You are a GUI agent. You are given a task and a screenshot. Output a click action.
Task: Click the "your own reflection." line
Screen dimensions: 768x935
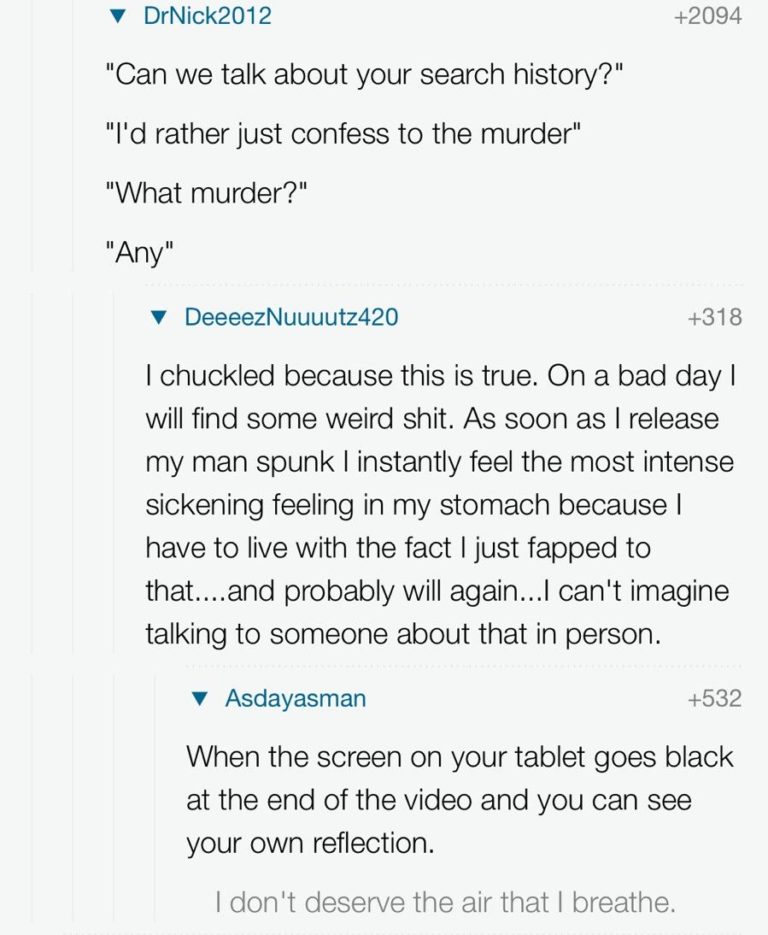coord(310,843)
